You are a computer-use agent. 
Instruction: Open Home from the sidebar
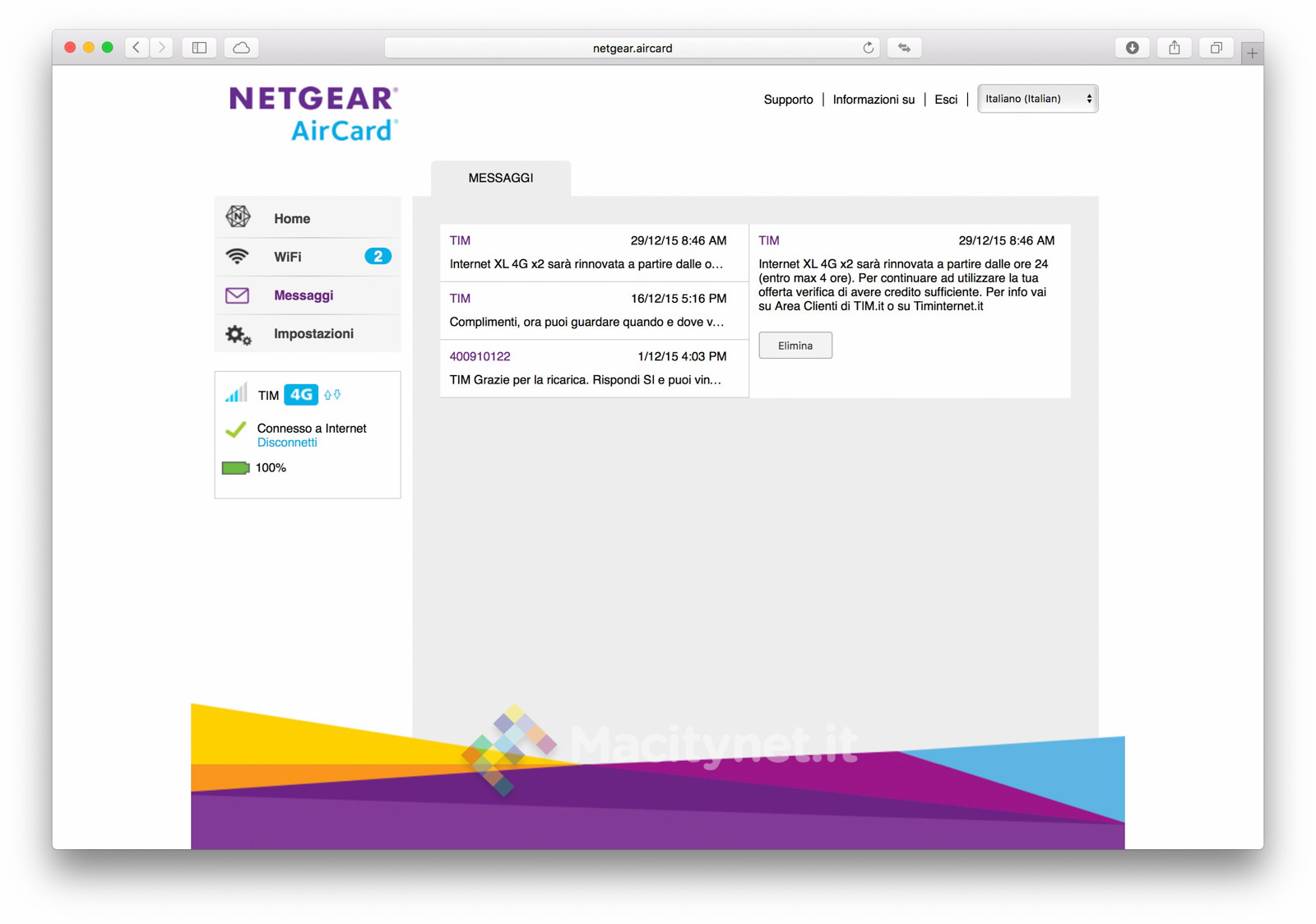coord(308,218)
